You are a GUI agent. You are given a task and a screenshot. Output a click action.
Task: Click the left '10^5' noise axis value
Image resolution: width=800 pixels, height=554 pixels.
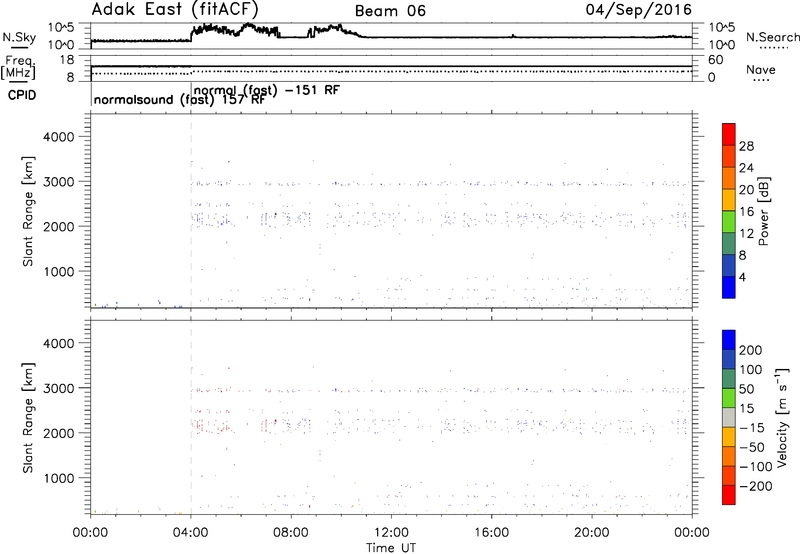tap(61, 28)
